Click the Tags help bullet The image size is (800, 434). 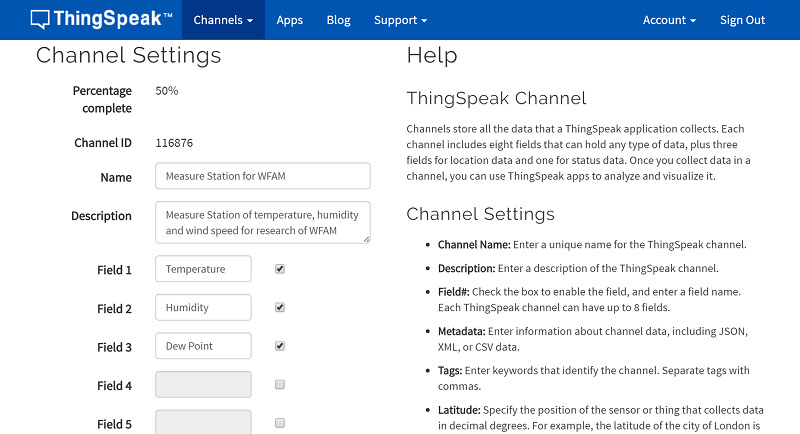click(594, 378)
